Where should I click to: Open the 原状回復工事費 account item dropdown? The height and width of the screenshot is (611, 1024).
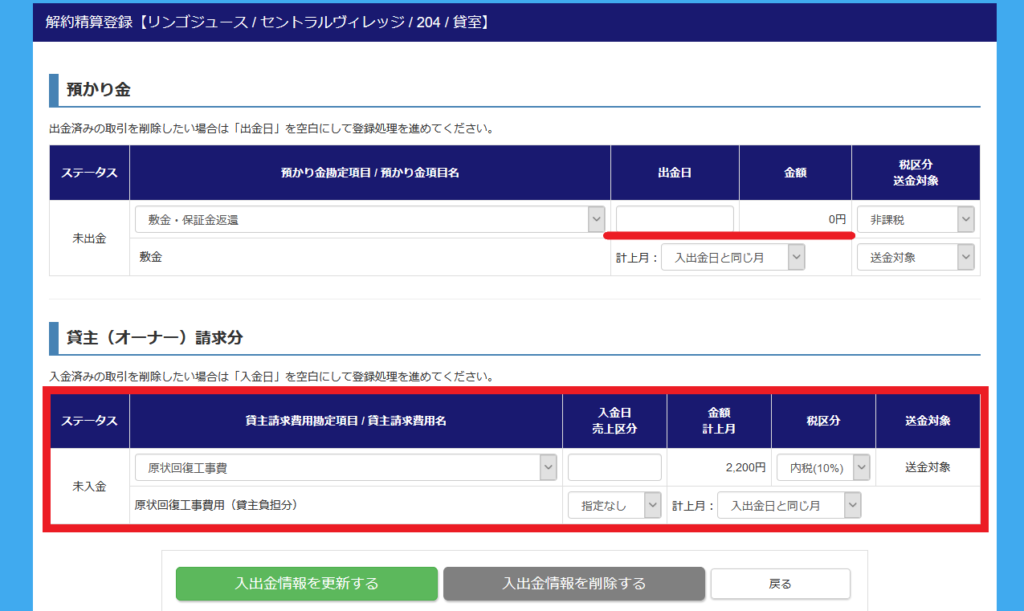pos(345,467)
